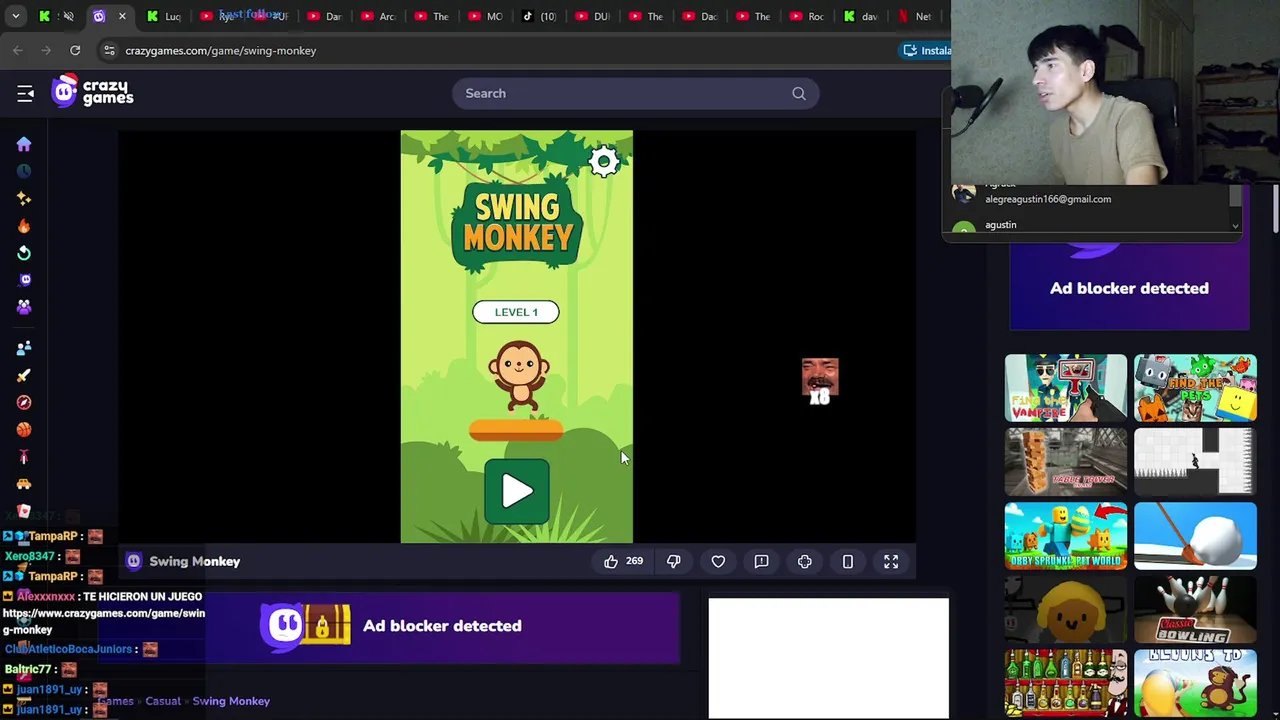This screenshot has width=1280, height=720.
Task: Click the LEVEL 1 label
Action: 516,312
